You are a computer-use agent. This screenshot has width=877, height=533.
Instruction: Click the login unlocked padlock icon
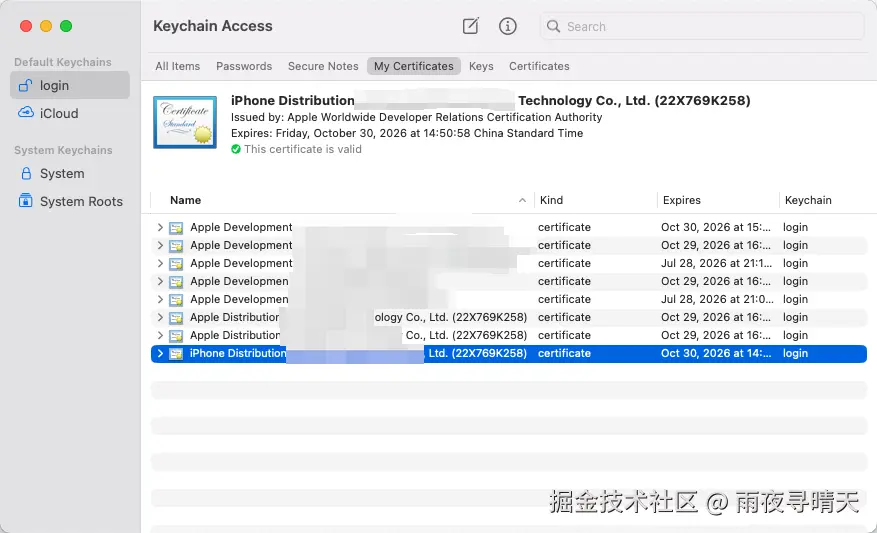click(25, 85)
